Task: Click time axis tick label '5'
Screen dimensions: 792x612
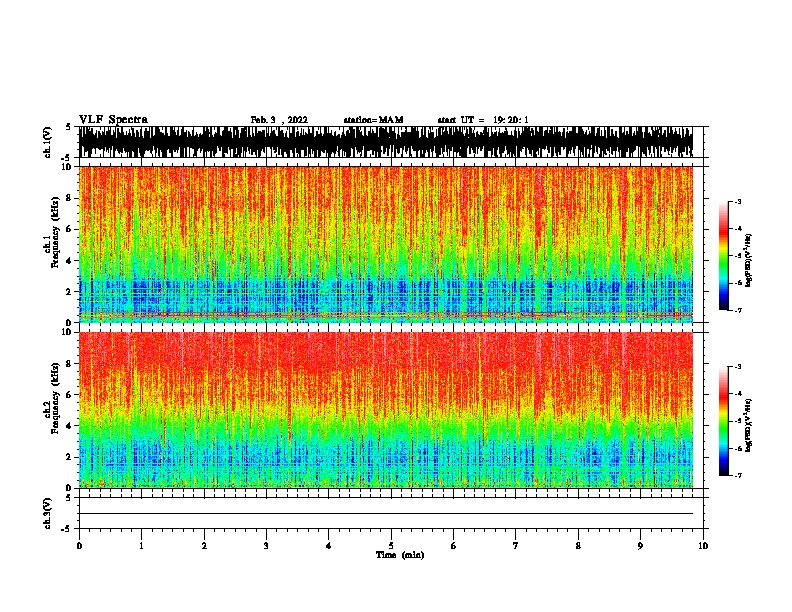Action: pyautogui.click(x=391, y=546)
